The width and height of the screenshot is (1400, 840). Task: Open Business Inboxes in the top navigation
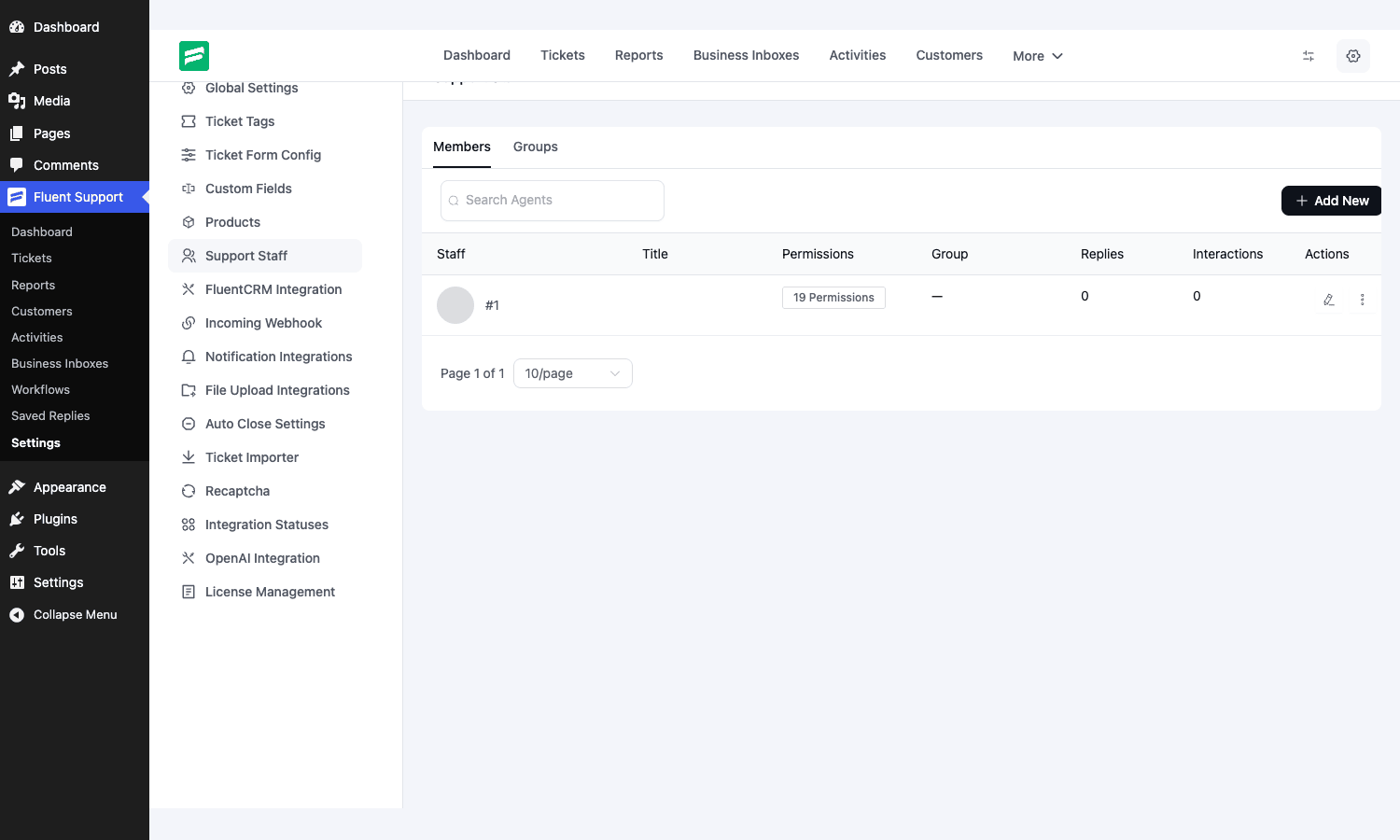point(747,55)
